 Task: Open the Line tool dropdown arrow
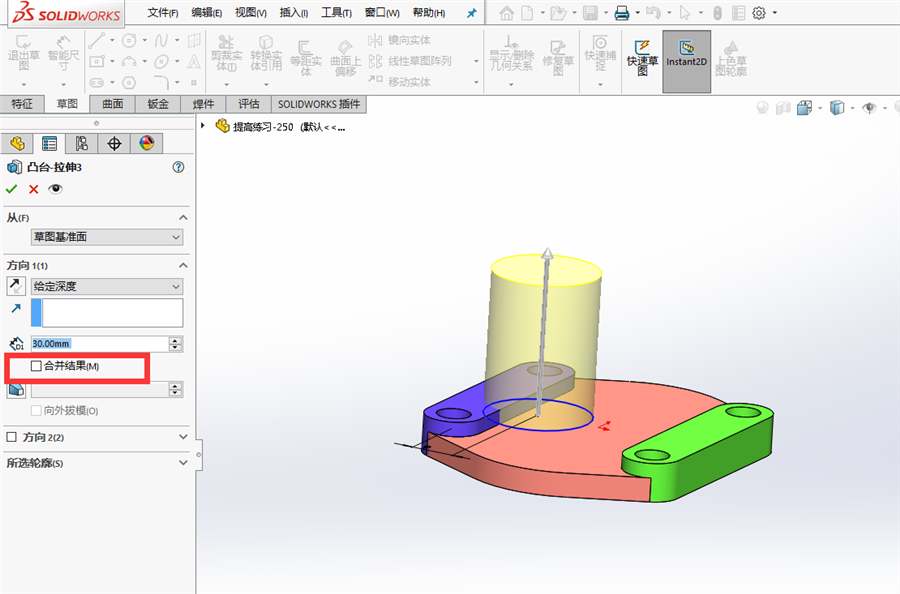point(112,40)
